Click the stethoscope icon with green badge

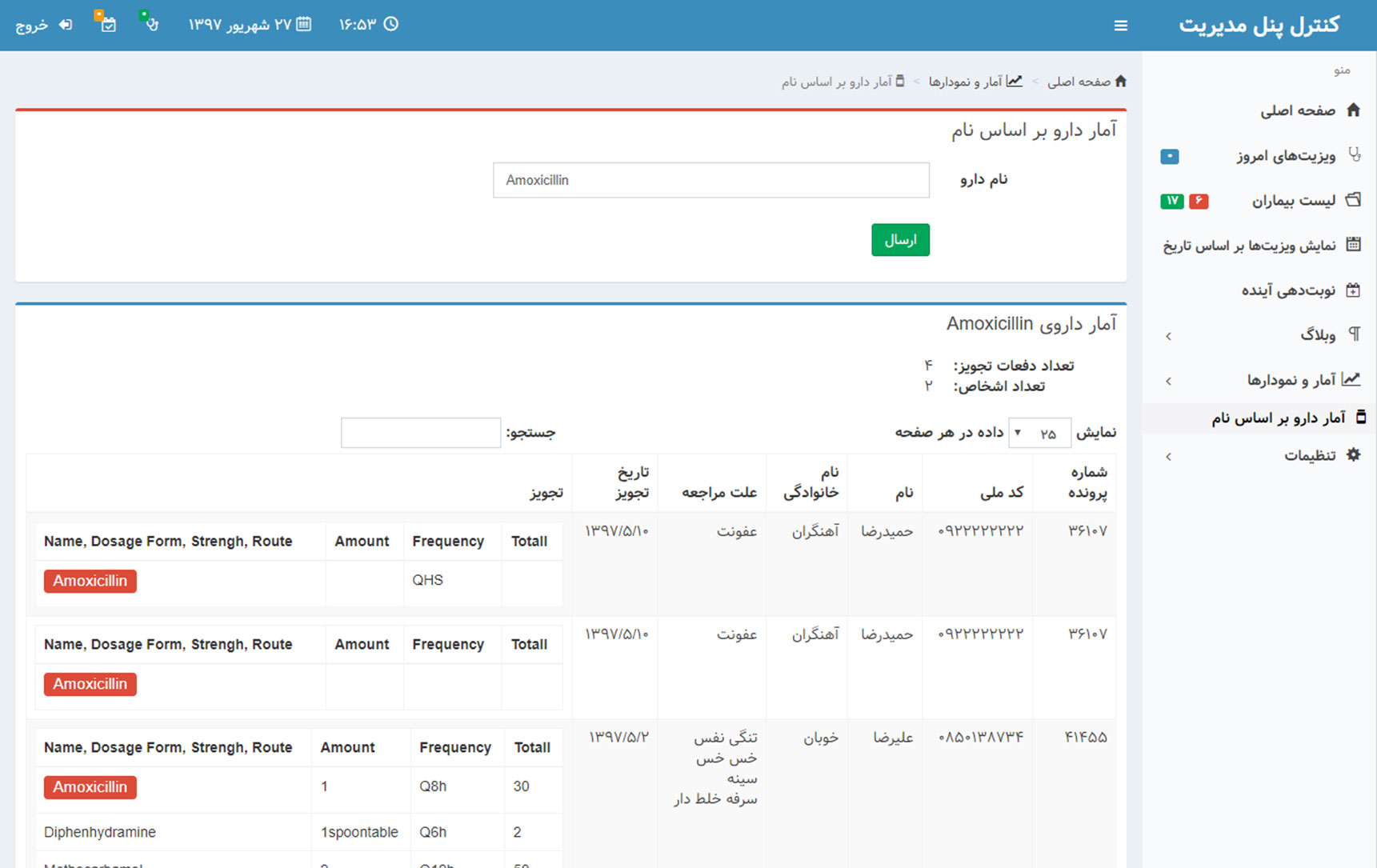click(150, 25)
